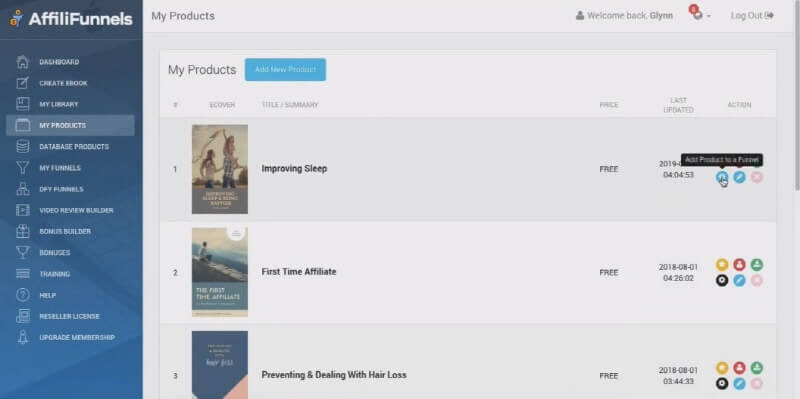Click green action icon for First Time Affiliate
800x399 pixels.
point(757,264)
